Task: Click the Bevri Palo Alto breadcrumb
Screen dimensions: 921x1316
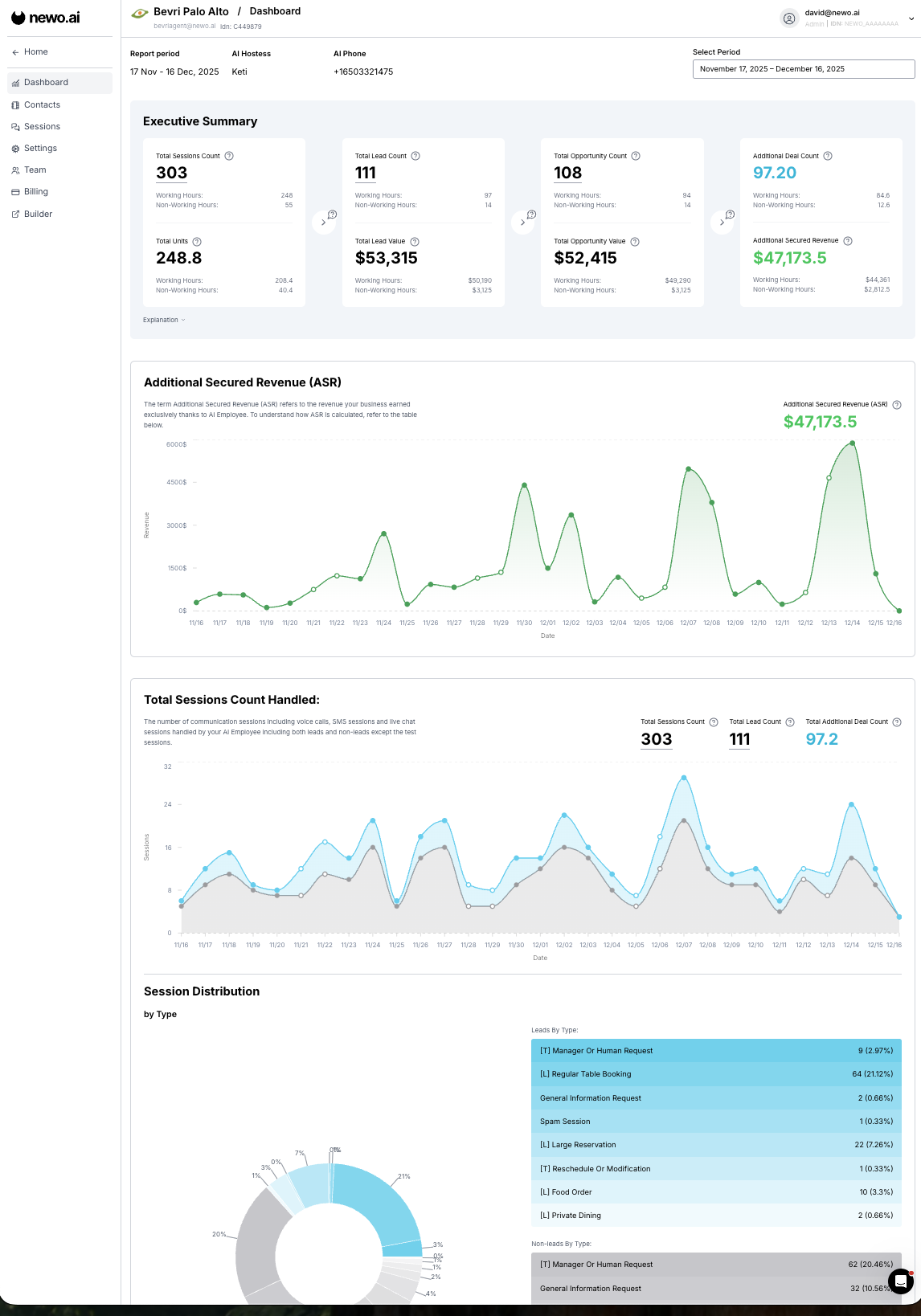Action: point(190,12)
